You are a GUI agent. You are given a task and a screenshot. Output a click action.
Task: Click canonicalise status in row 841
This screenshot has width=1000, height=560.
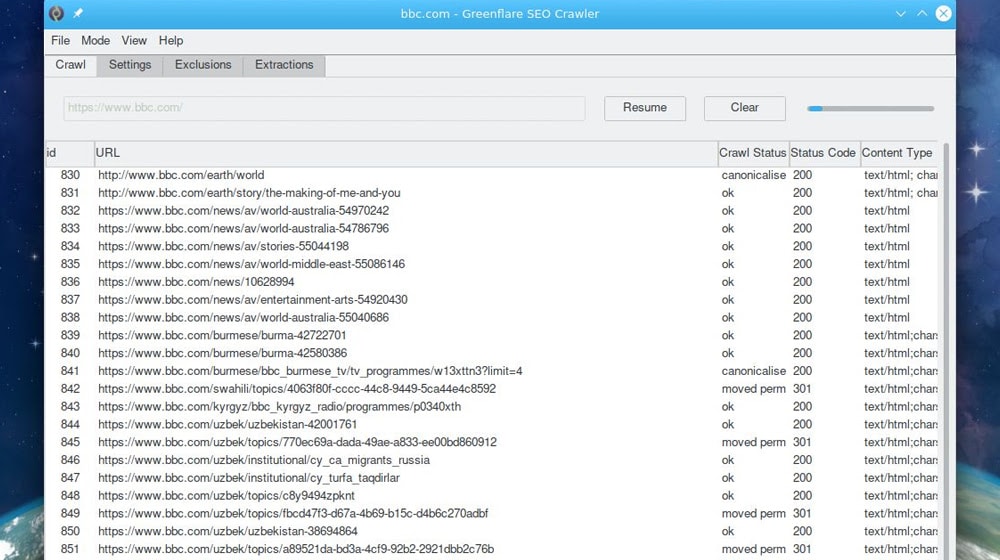(x=753, y=372)
